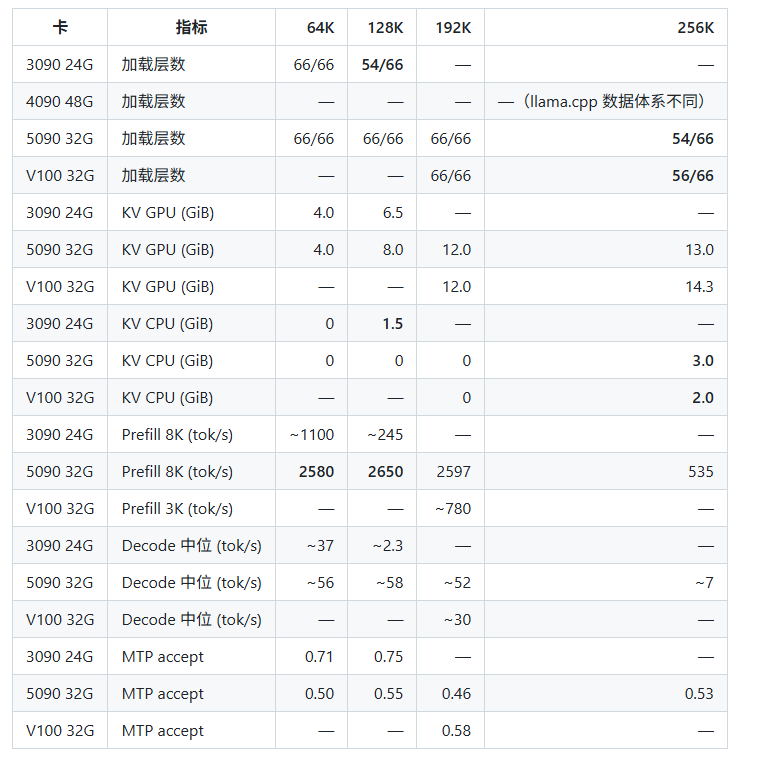
Task: Click Decode 中位 (tok/s) in the V100 row
Action: [x=192, y=620]
